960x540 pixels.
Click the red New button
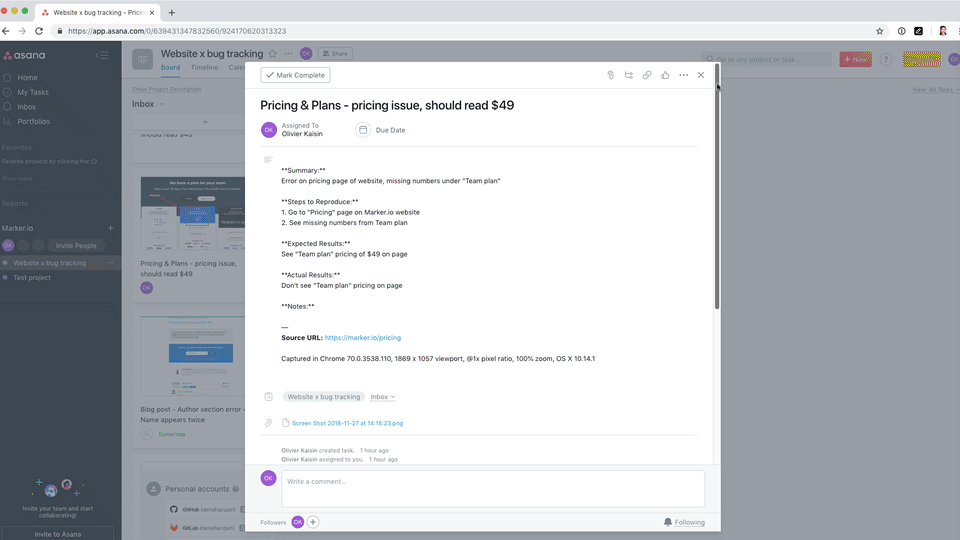[x=855, y=59]
